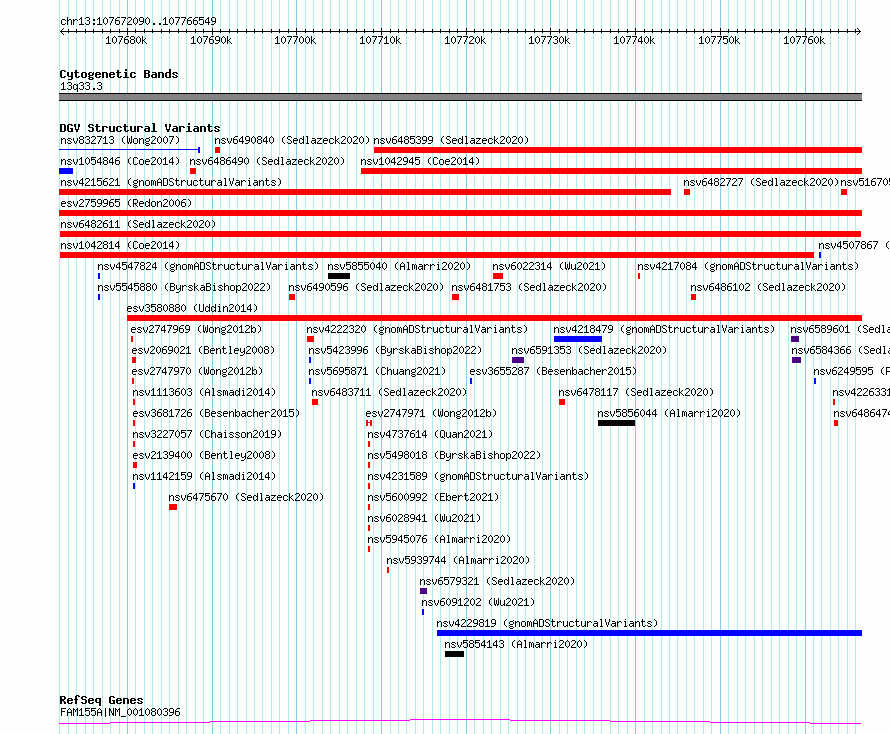The width and height of the screenshot is (890, 734).
Task: Click the 107720k ruler position label
Action: pos(465,40)
